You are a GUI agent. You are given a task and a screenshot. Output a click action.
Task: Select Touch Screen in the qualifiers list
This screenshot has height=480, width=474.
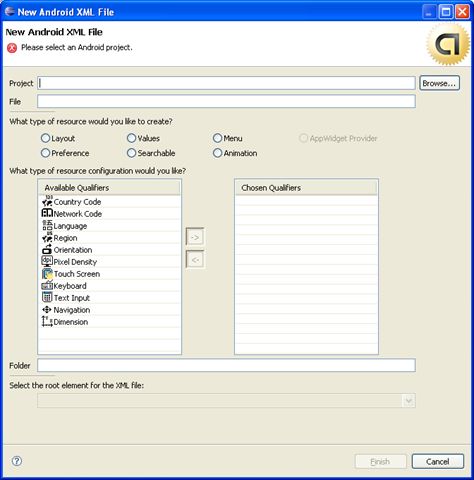[x=110, y=274]
